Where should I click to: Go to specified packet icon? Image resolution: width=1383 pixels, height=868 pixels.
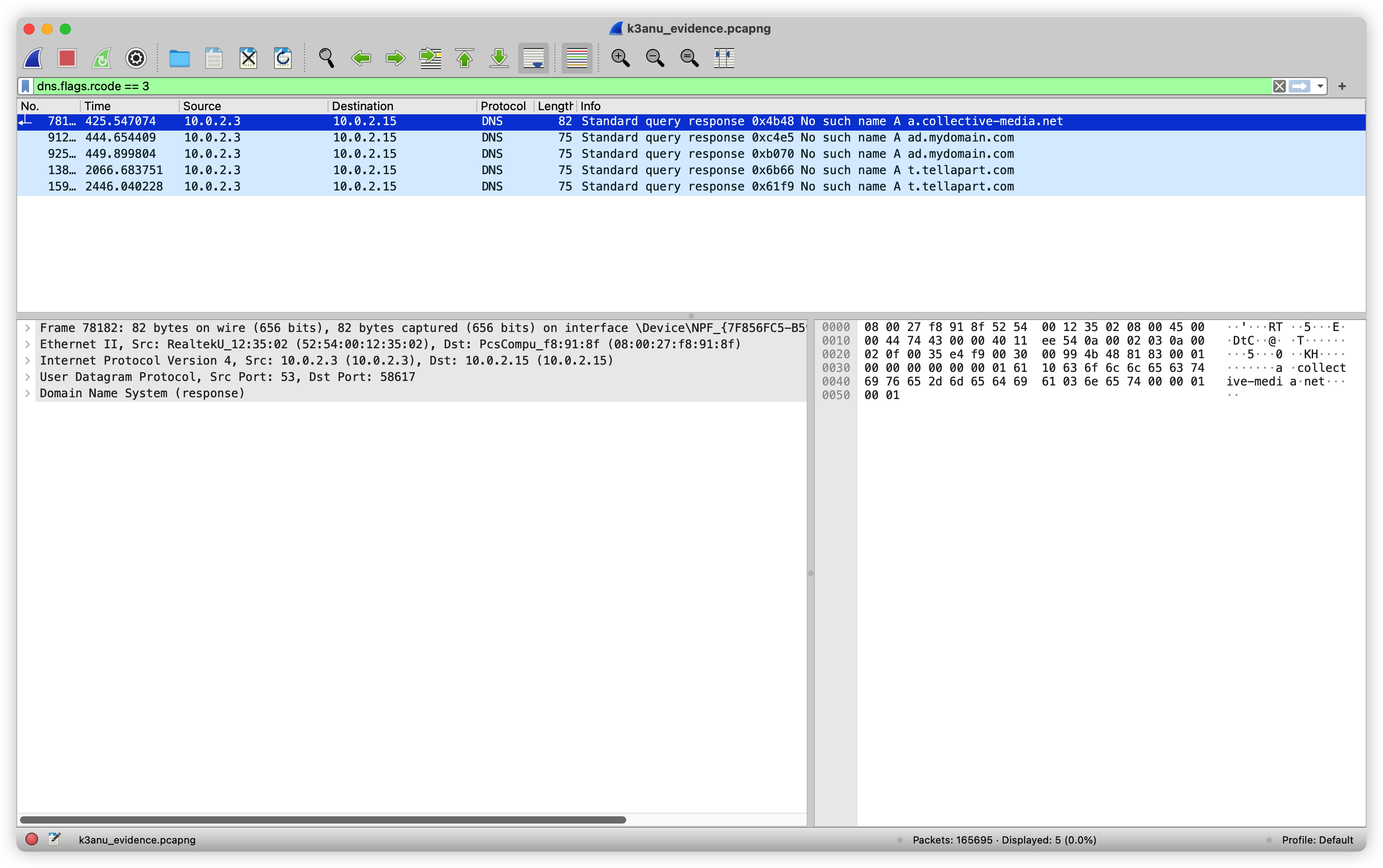pos(430,58)
